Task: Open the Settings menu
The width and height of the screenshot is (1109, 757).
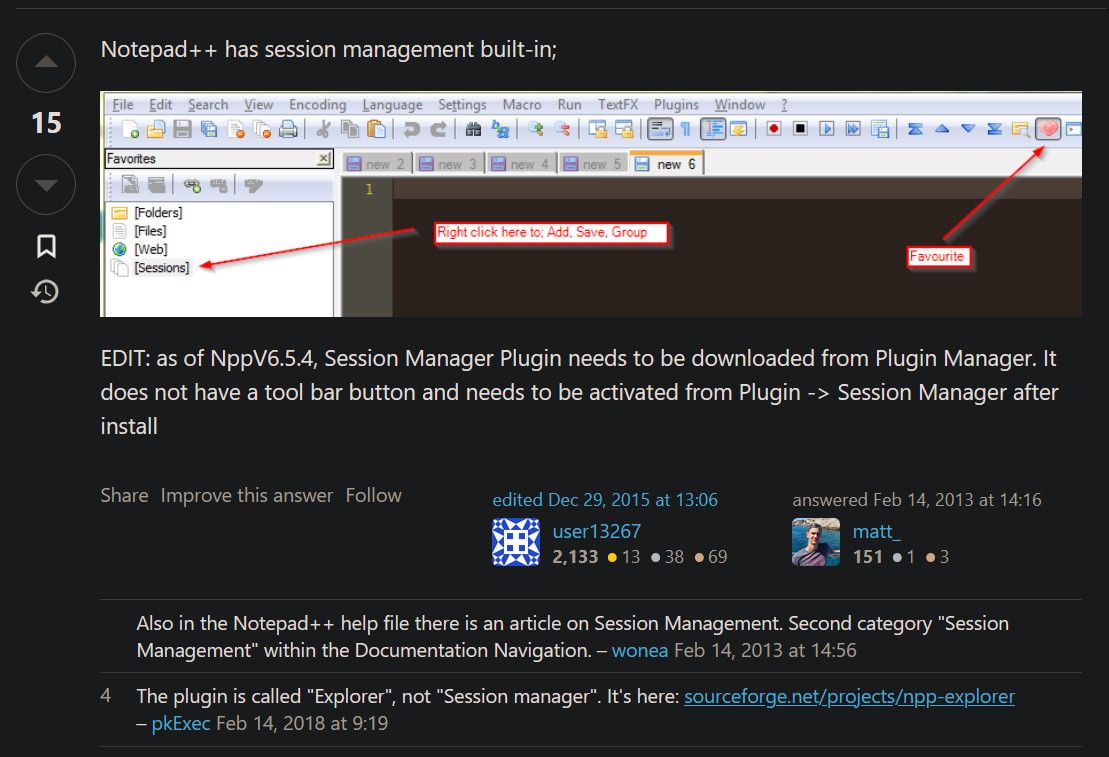Action: coord(462,105)
